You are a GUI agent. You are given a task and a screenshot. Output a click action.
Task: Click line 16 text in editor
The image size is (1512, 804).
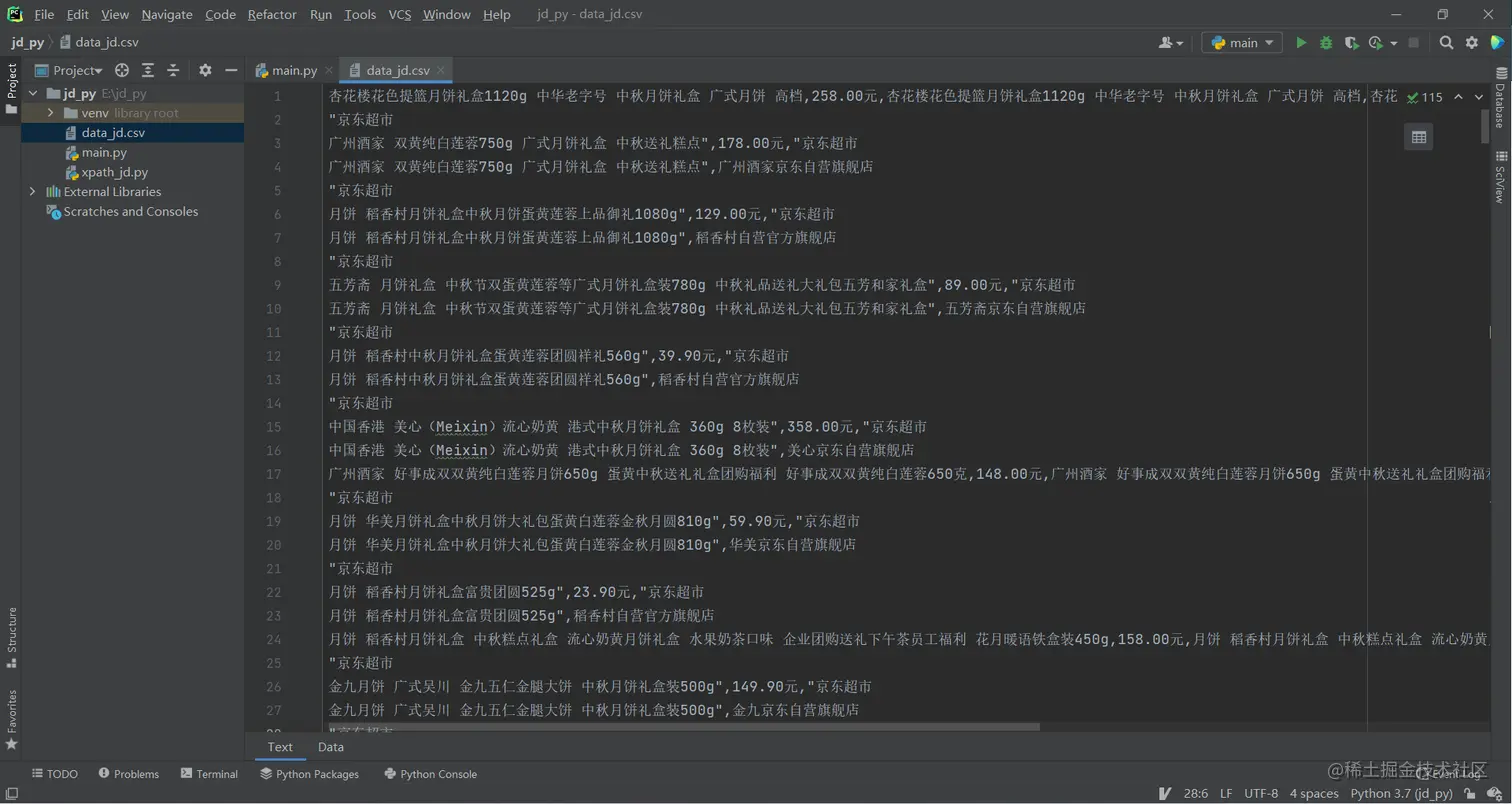coord(621,450)
